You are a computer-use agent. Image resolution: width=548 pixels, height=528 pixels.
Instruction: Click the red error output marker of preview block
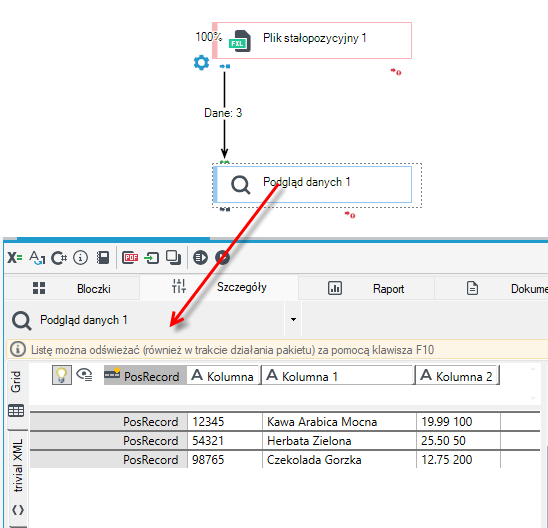tap(350, 215)
